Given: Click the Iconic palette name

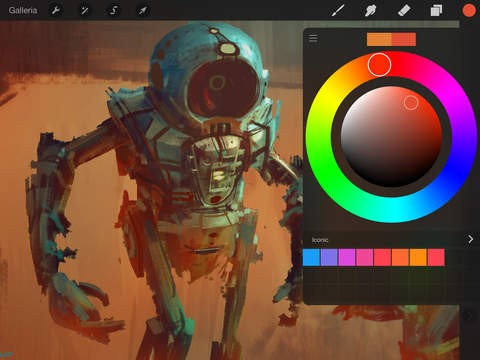Looking at the screenshot, I should (x=320, y=240).
